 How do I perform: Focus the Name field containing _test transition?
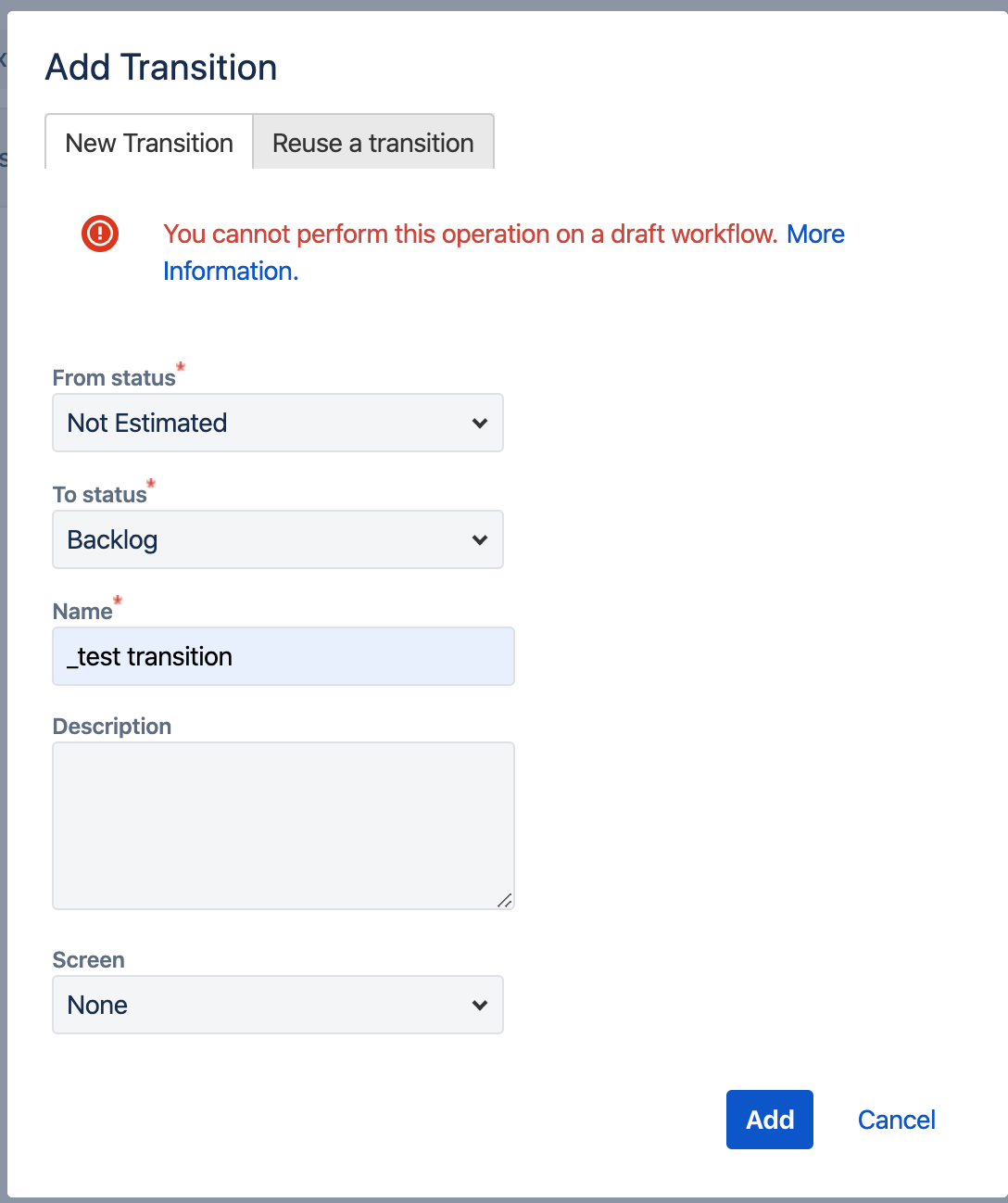(x=283, y=656)
